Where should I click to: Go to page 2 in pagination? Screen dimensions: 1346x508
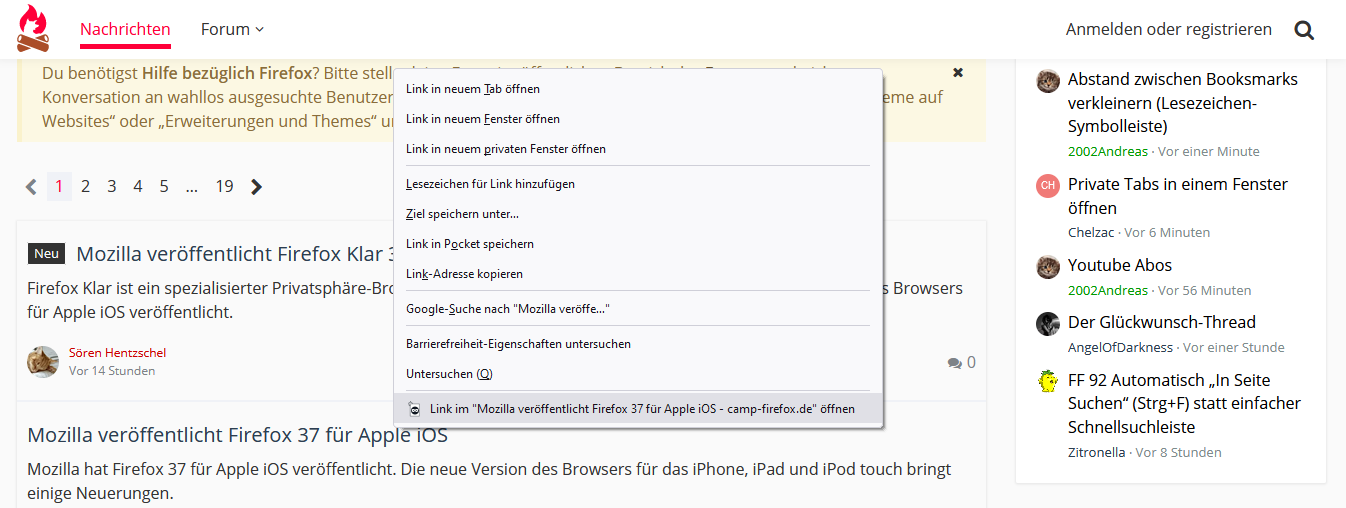86,186
